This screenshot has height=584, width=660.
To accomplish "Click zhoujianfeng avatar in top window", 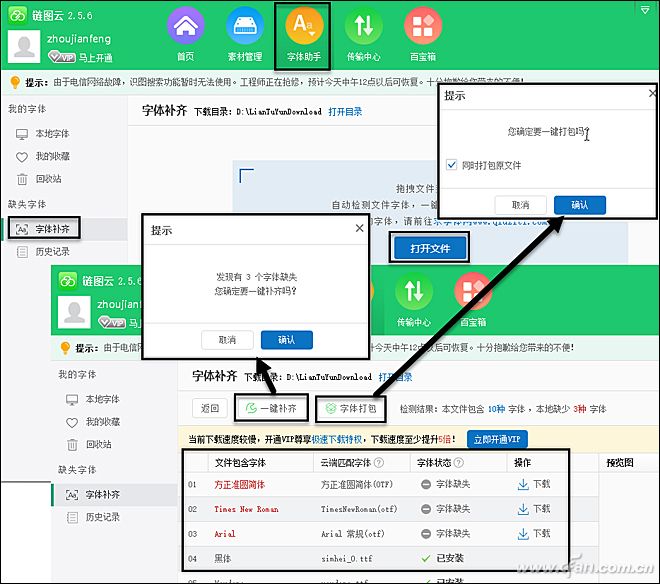I will [24, 46].
